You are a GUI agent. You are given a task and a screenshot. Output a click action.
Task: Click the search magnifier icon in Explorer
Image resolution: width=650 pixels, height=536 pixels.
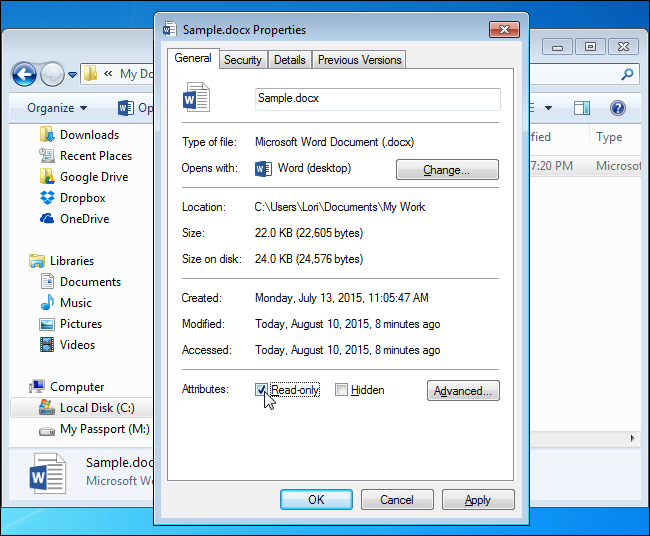tap(627, 75)
